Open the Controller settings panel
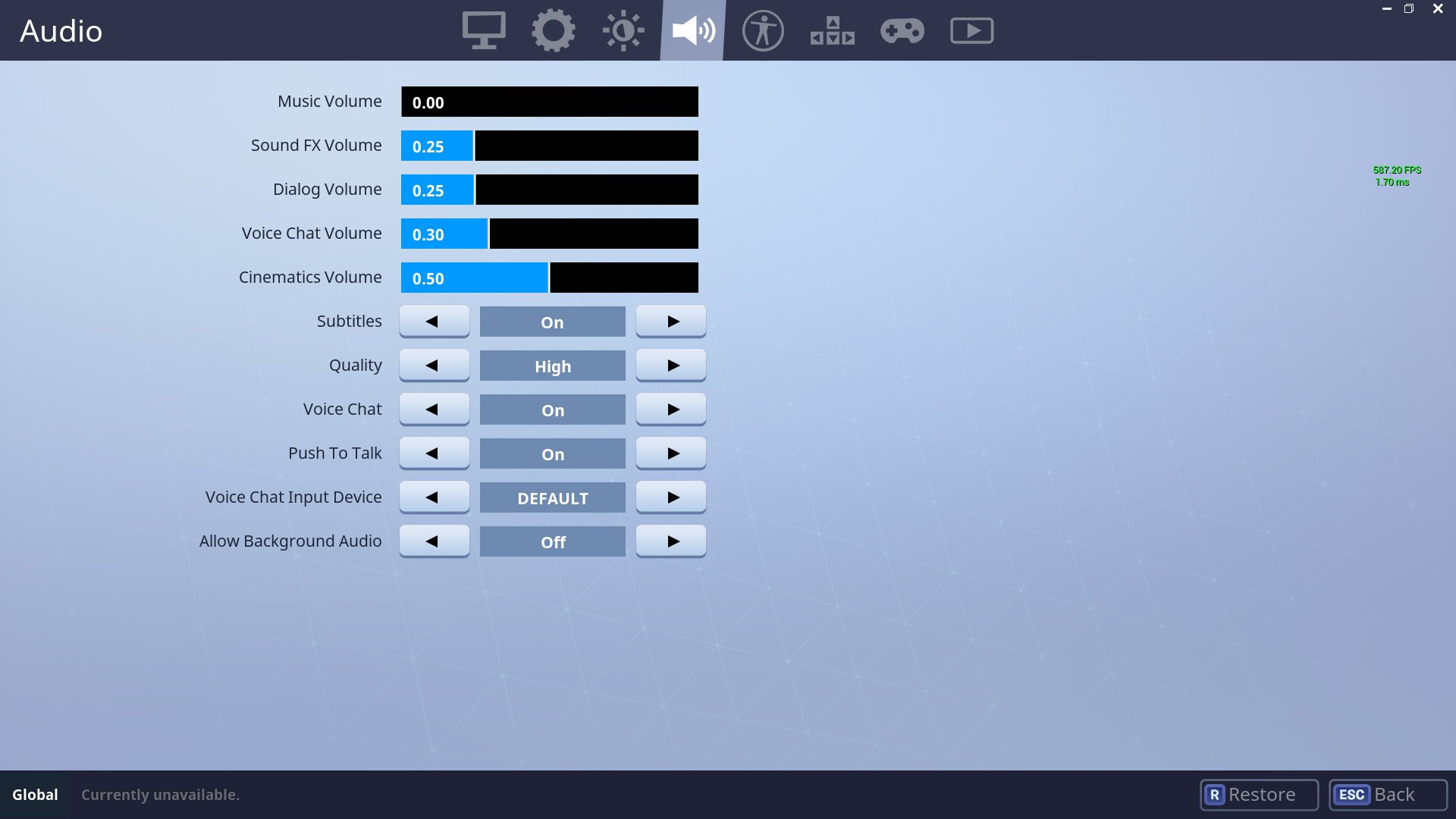Viewport: 1456px width, 819px height. [x=901, y=30]
